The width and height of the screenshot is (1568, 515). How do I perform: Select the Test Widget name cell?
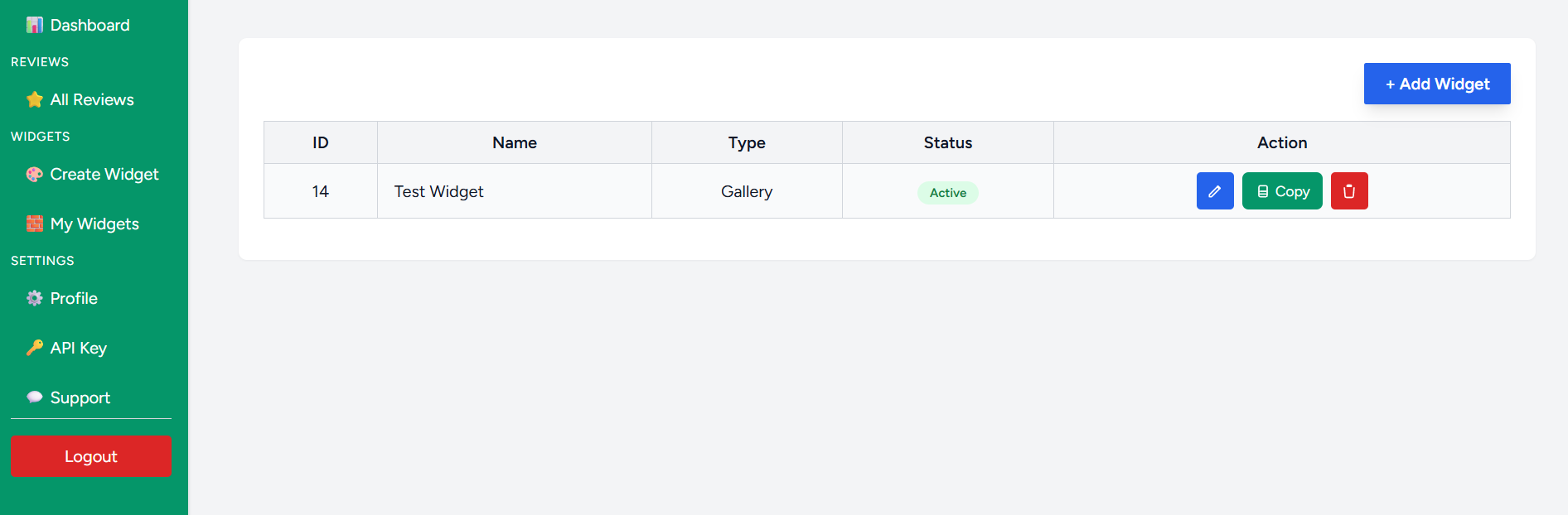pos(439,191)
